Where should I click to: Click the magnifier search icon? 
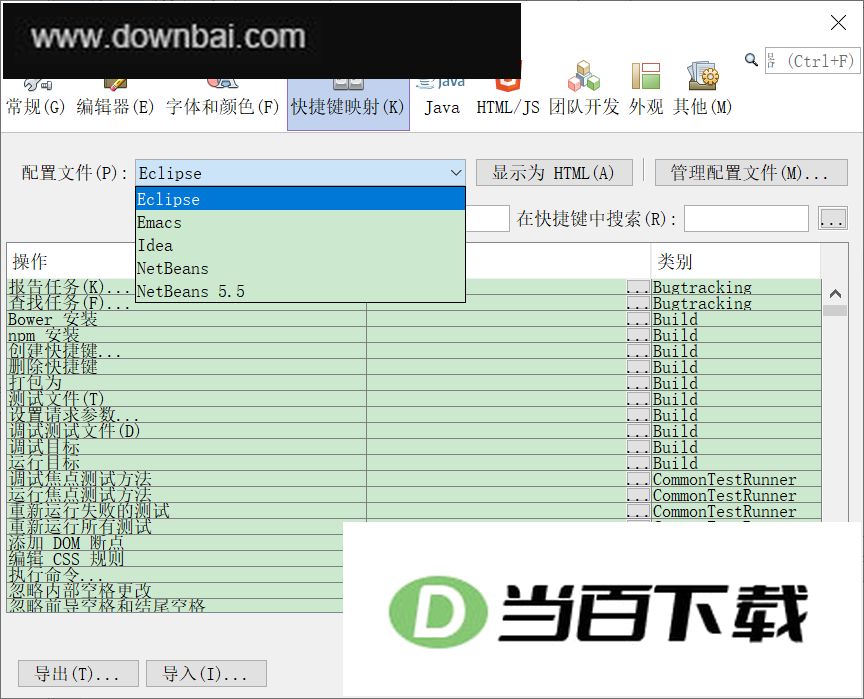pyautogui.click(x=751, y=59)
